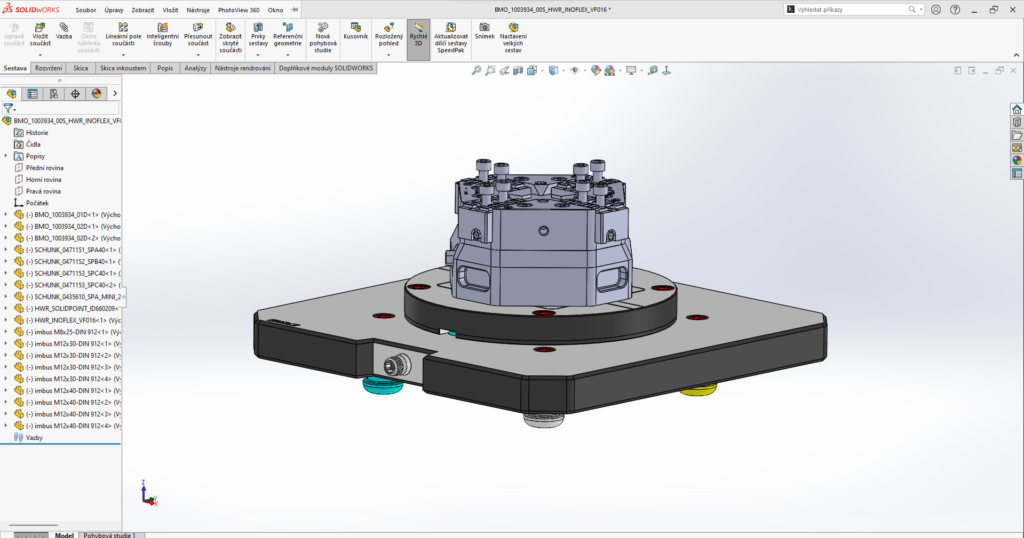Expand more manager tabs chevron
The image size is (1024, 538).
click(x=115, y=94)
